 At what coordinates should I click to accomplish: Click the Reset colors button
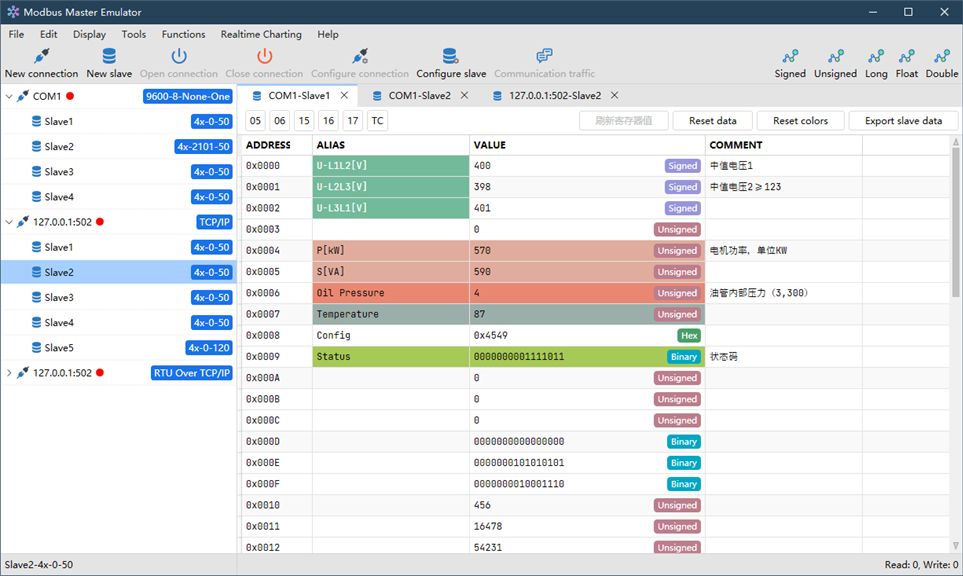tap(800, 121)
